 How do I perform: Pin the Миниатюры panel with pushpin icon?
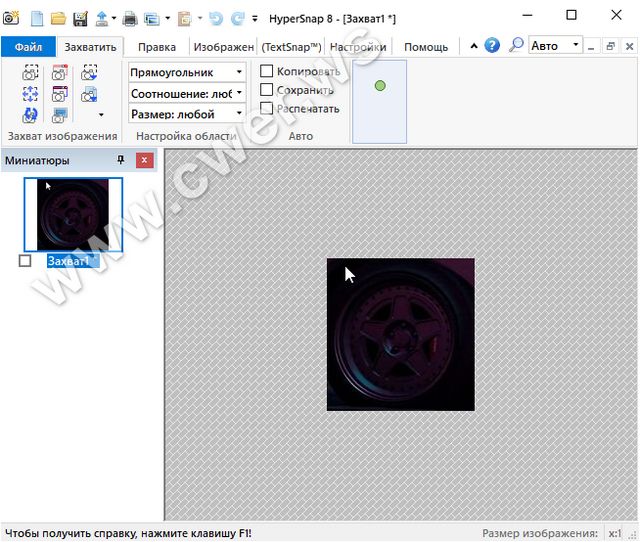coord(122,160)
